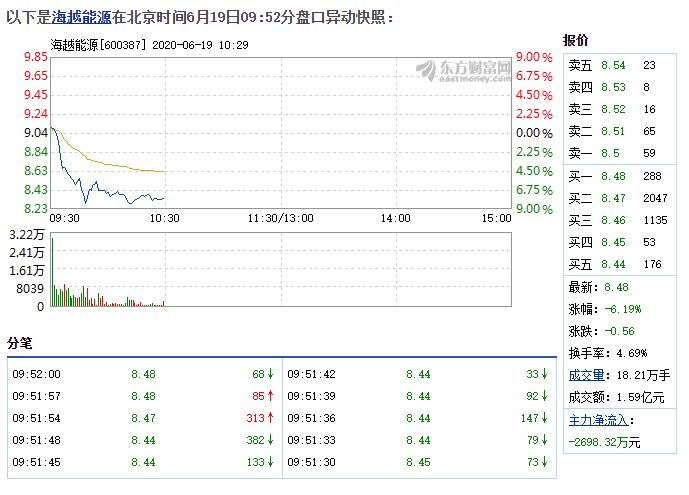Click the 18.21万手 volume value
Image resolution: width=689 pixels, height=495 pixels.
tap(643, 375)
